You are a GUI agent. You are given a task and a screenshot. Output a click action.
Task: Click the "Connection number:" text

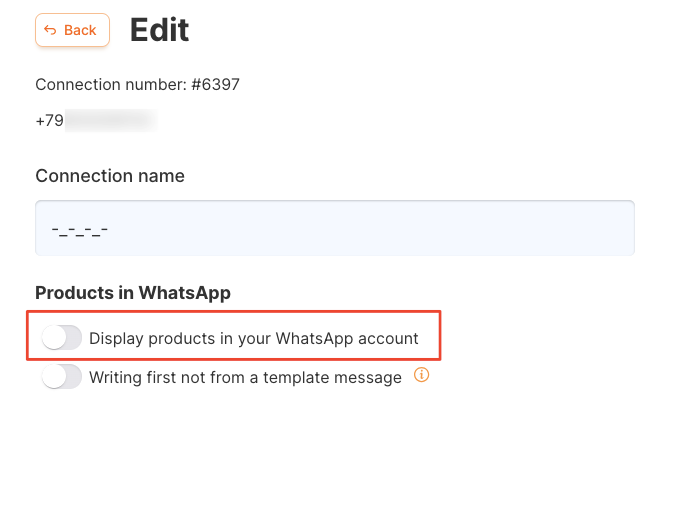(x=111, y=84)
